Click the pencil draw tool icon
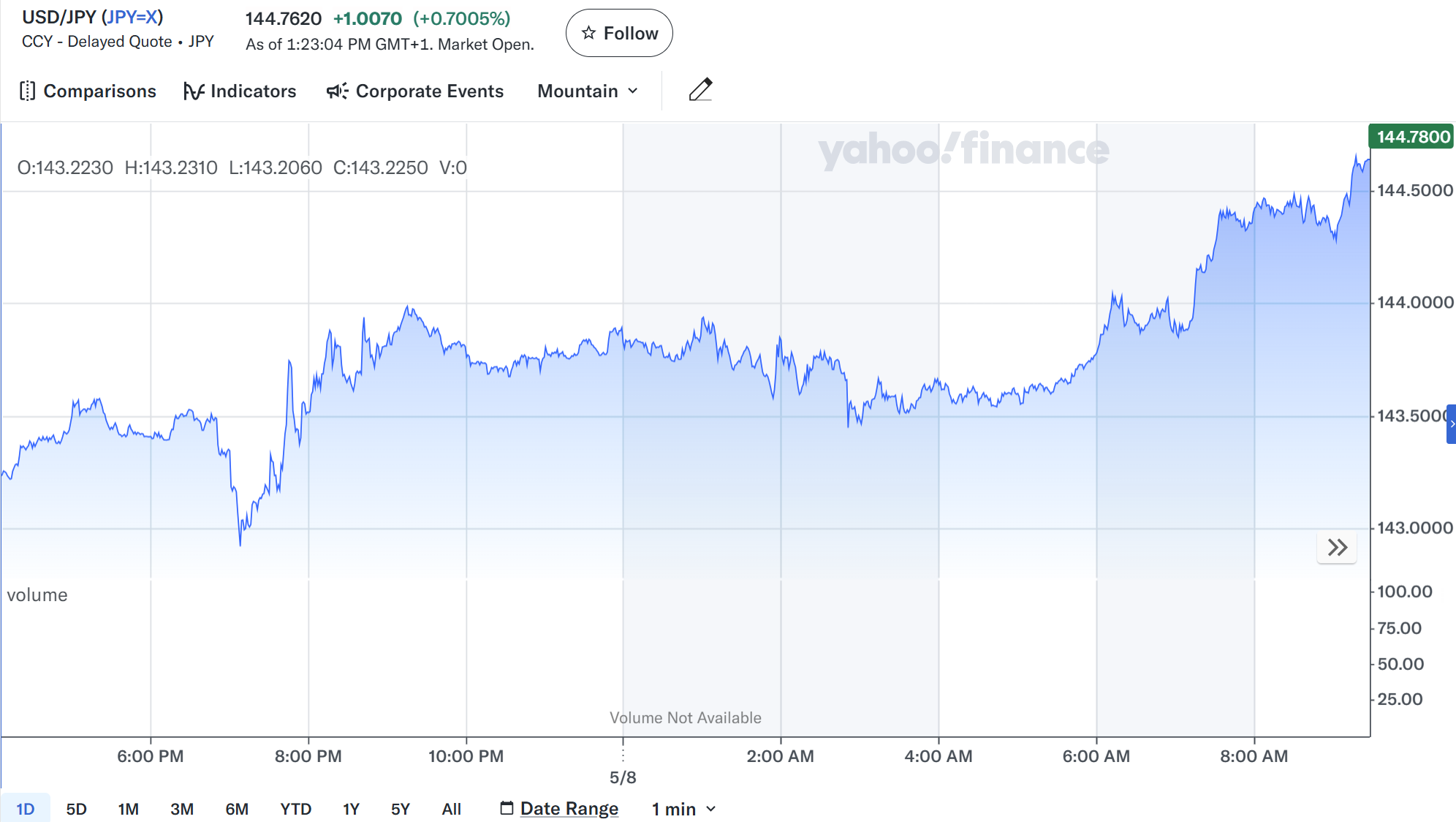1456x822 pixels. (700, 90)
